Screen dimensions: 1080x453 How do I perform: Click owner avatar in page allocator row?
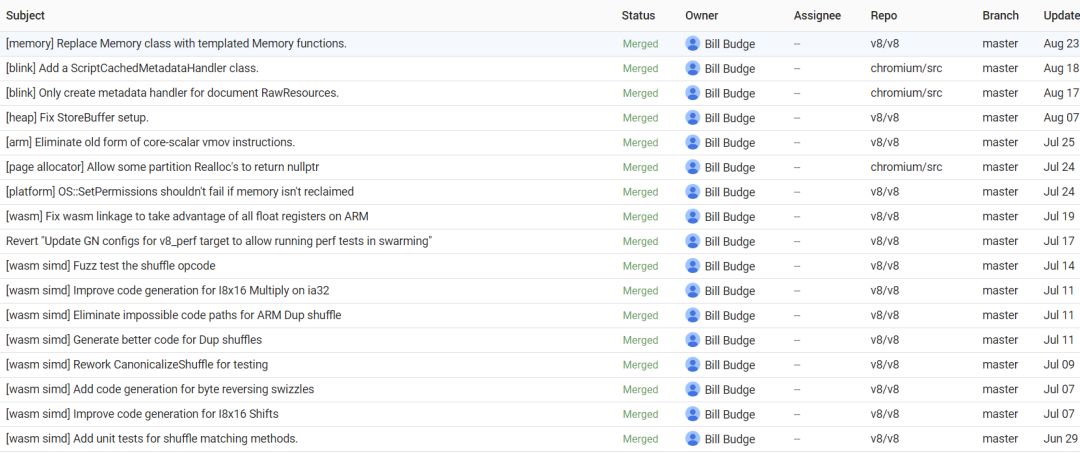click(692, 167)
